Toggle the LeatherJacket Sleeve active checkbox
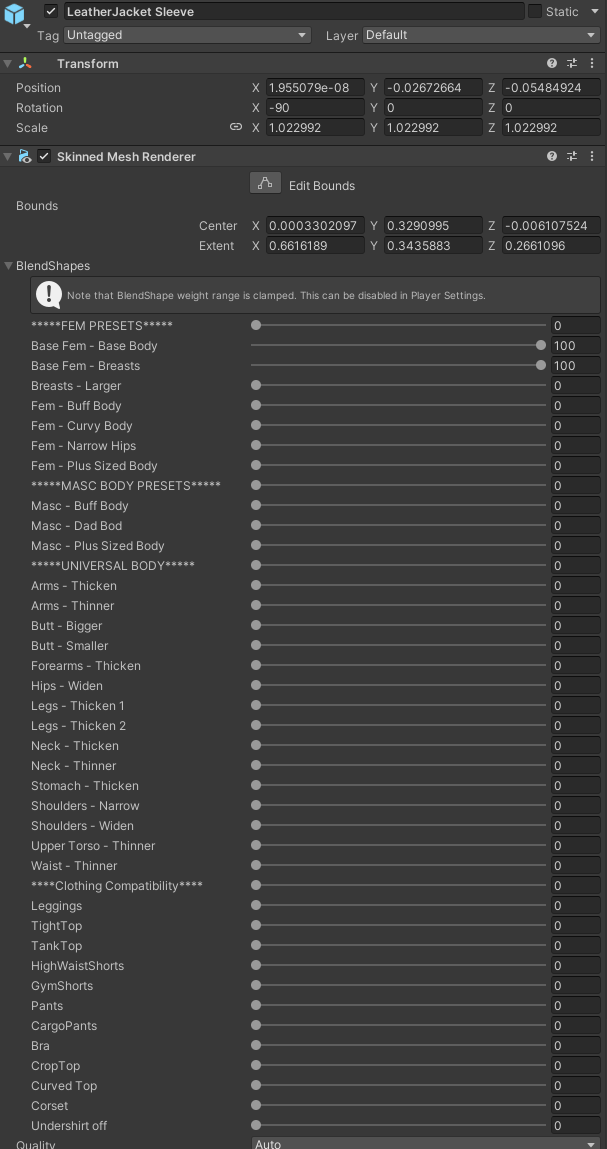Image resolution: width=607 pixels, height=1149 pixels. pyautogui.click(x=51, y=11)
